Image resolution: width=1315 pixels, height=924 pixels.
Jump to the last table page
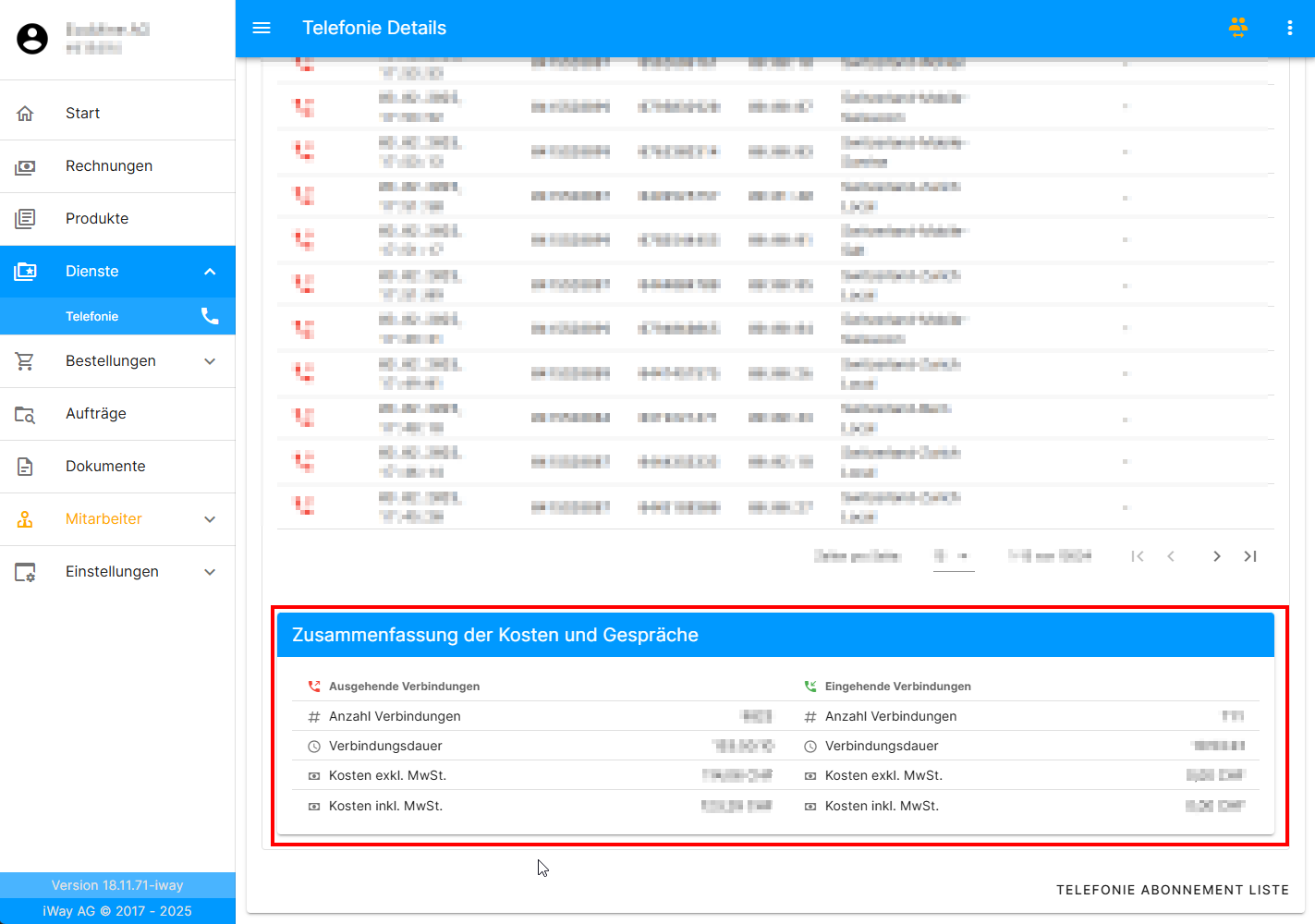pos(1250,556)
